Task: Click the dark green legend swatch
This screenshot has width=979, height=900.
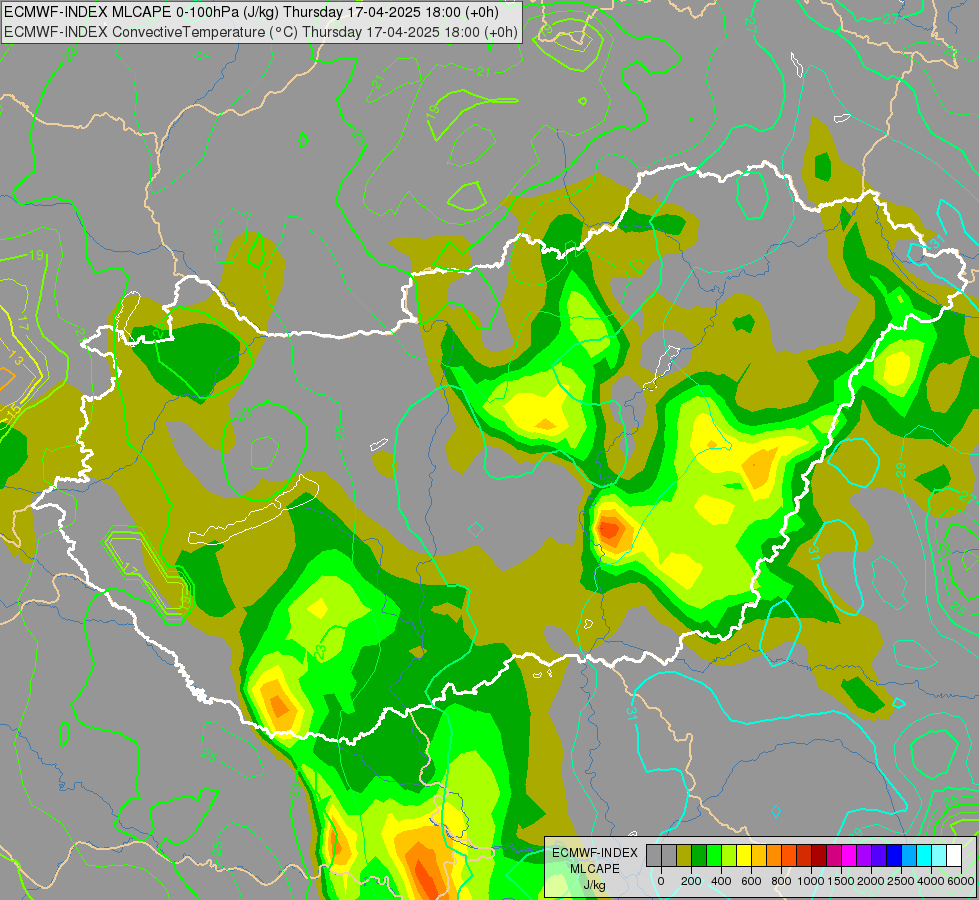Action: coord(699,855)
